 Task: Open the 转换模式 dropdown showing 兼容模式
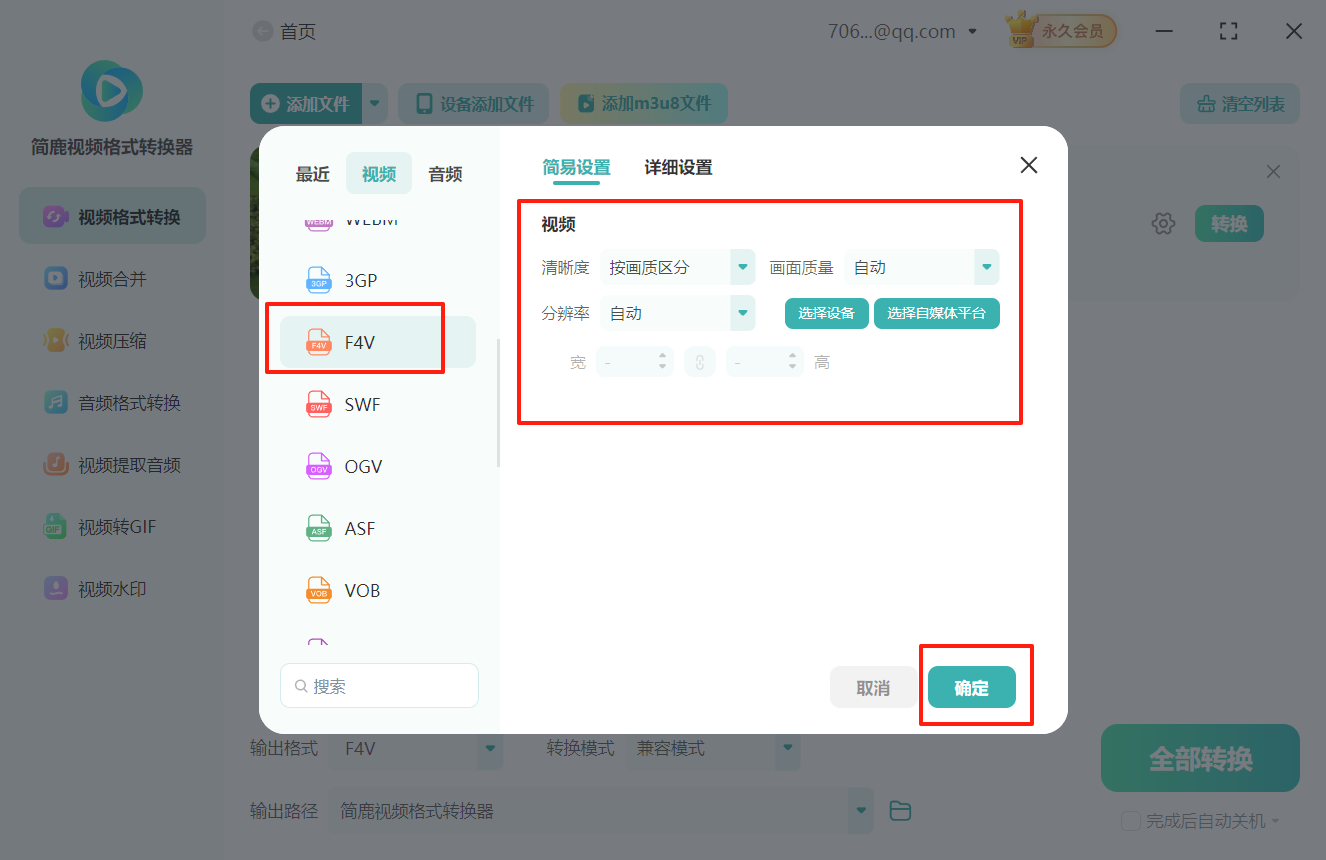point(713,747)
